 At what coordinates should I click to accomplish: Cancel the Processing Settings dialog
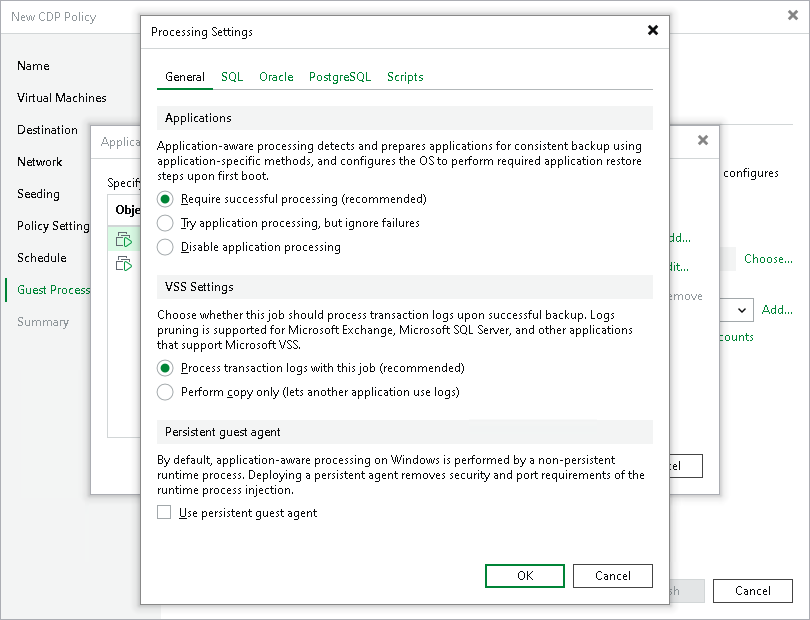612,576
